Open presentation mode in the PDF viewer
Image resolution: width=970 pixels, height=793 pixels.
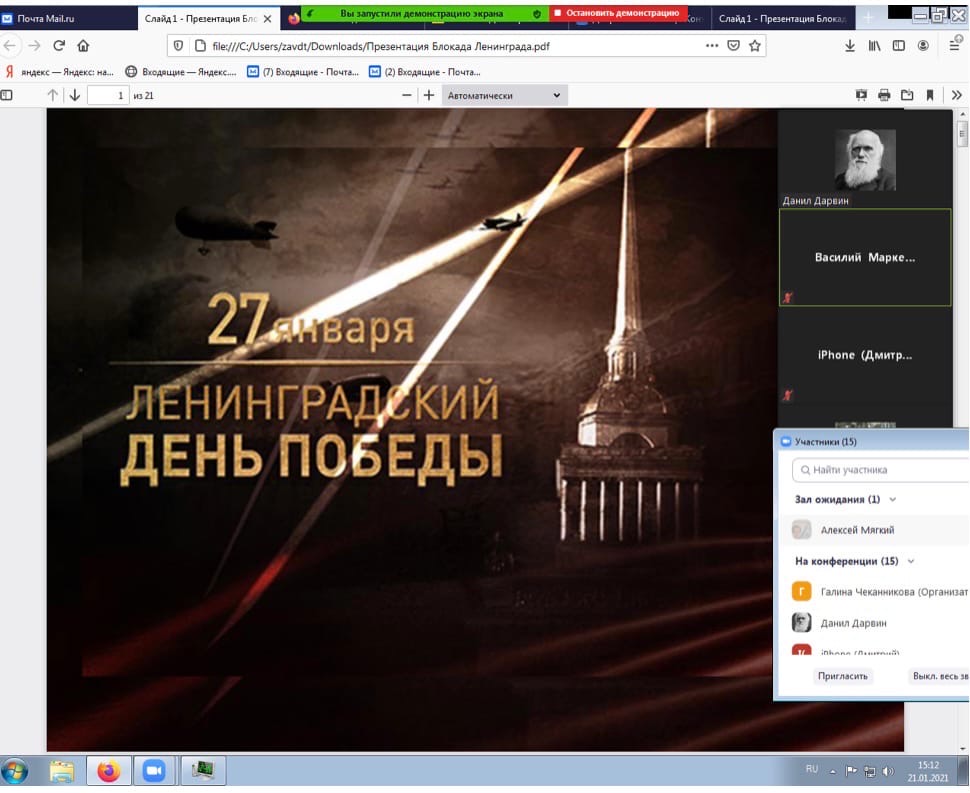click(x=860, y=94)
